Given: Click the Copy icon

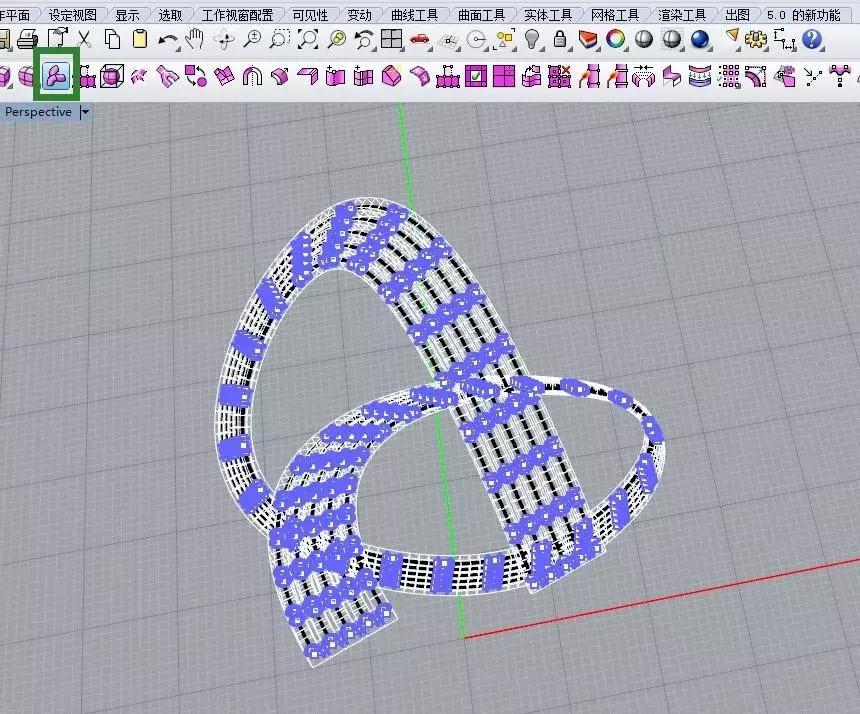Looking at the screenshot, I should (x=112, y=39).
